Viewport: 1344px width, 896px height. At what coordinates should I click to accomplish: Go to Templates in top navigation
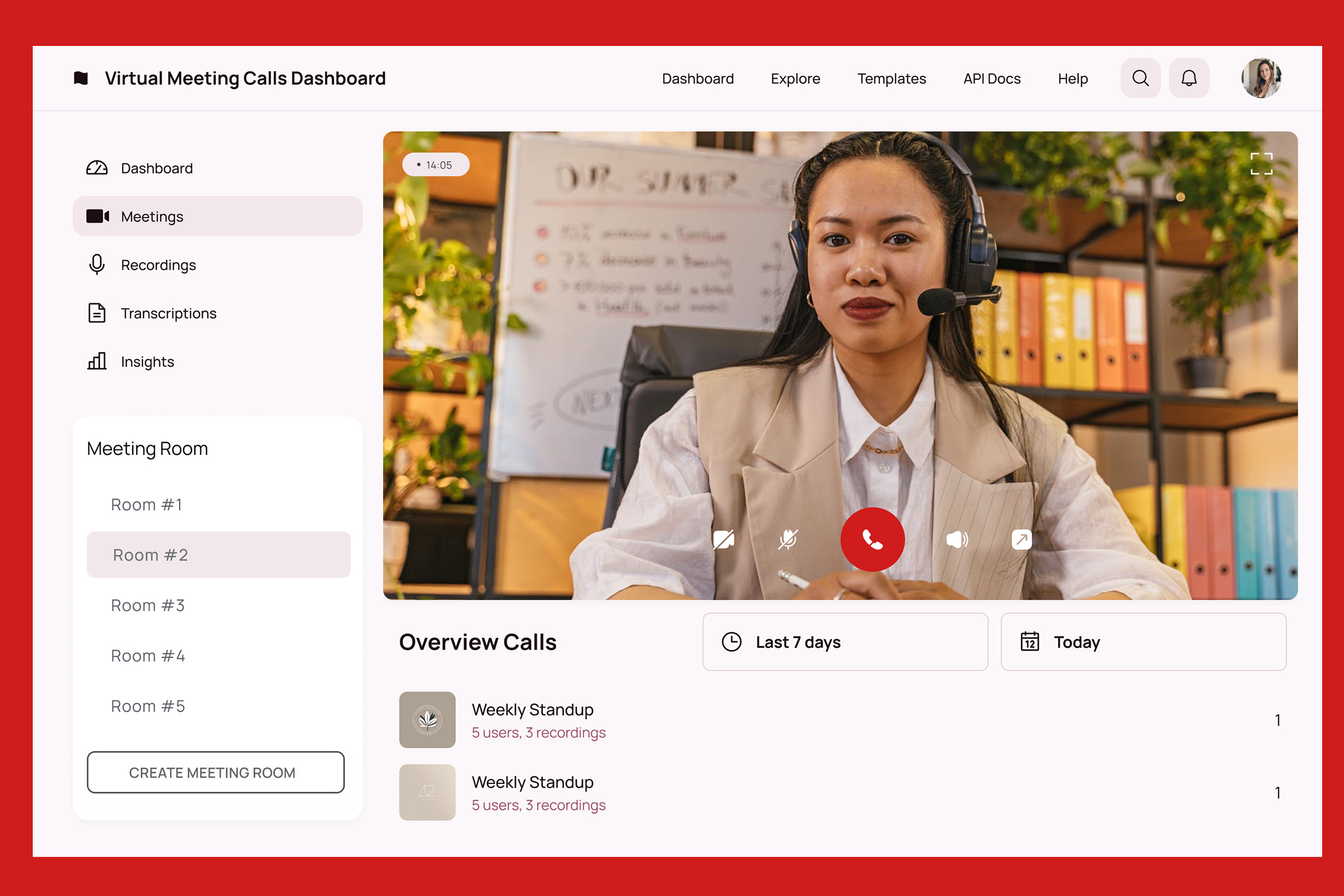pos(891,79)
